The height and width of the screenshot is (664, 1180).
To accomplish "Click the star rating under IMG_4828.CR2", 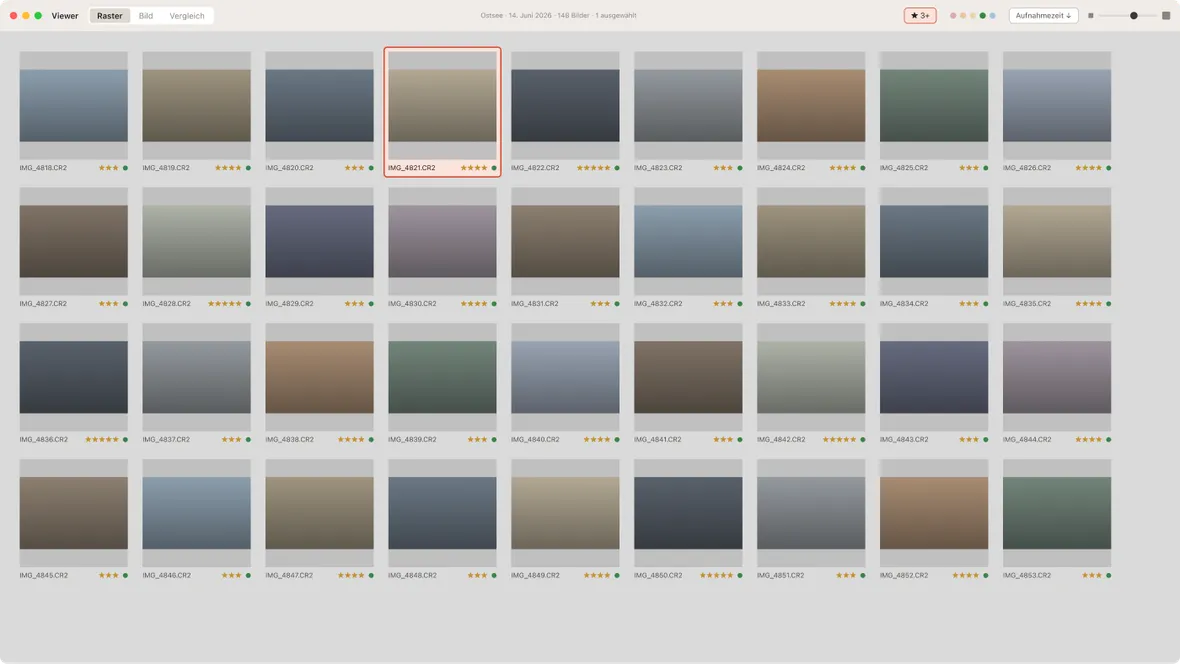I will pyautogui.click(x=224, y=304).
